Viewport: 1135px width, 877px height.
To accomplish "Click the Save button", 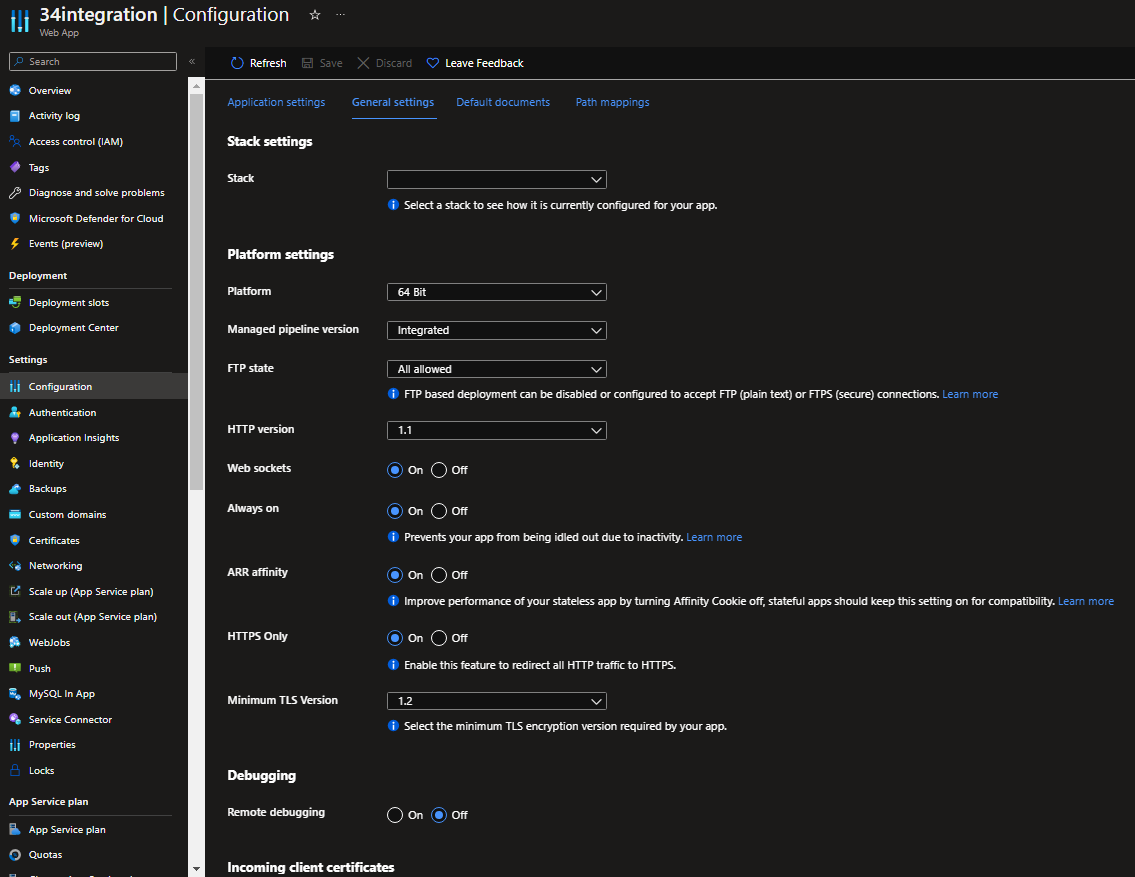I will click(x=322, y=63).
